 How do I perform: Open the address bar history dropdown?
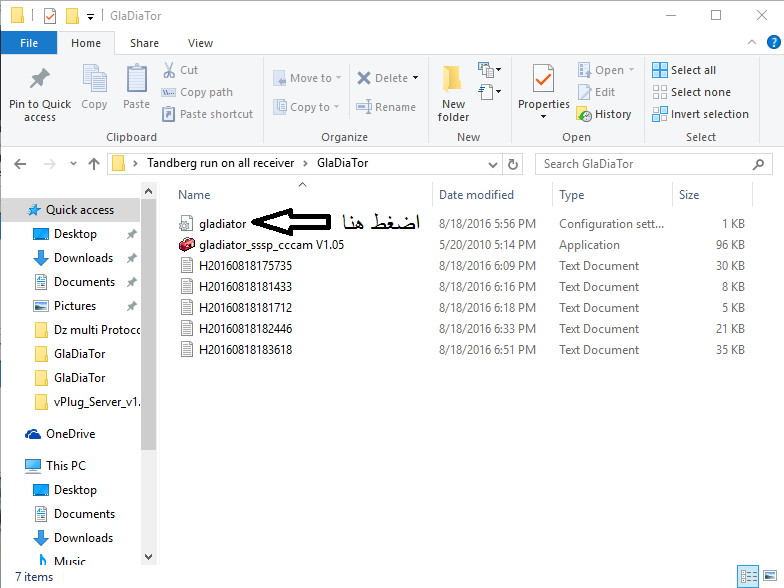[x=492, y=164]
